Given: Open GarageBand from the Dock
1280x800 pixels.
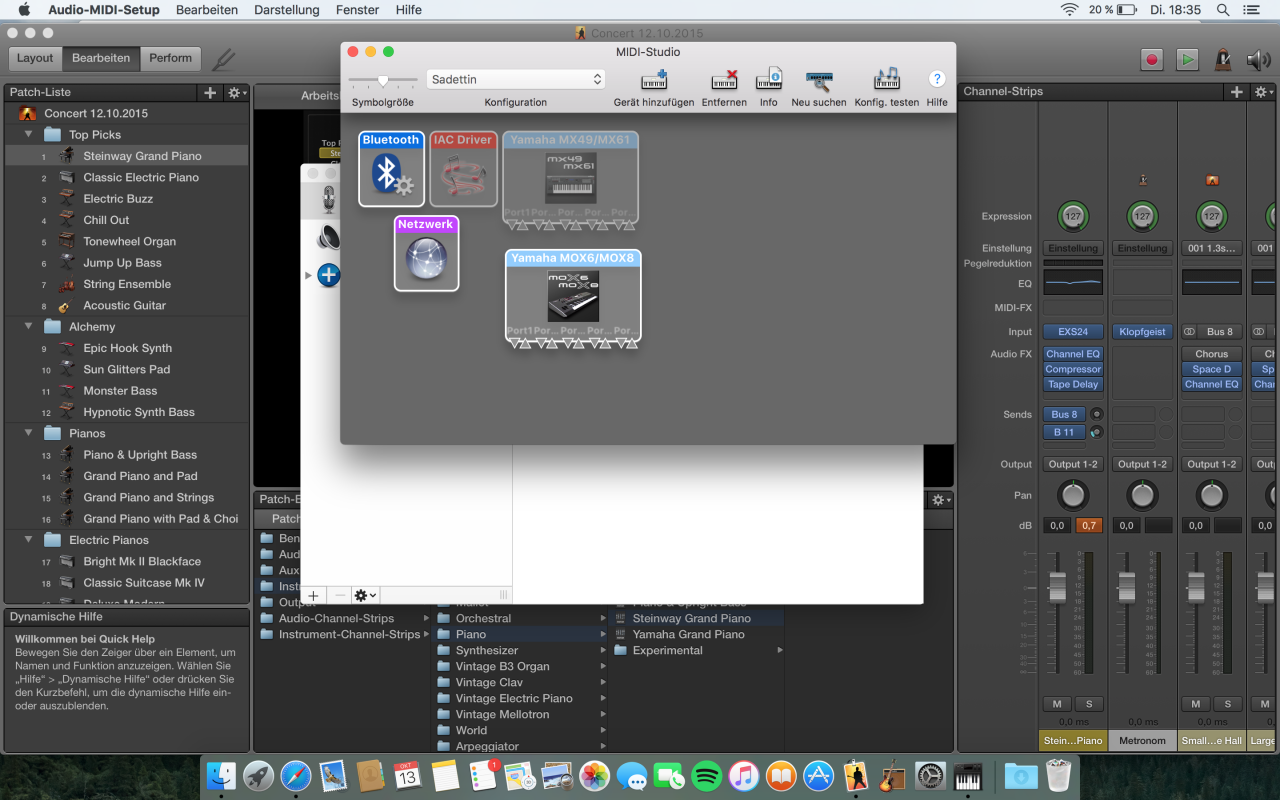Looking at the screenshot, I should 893,776.
